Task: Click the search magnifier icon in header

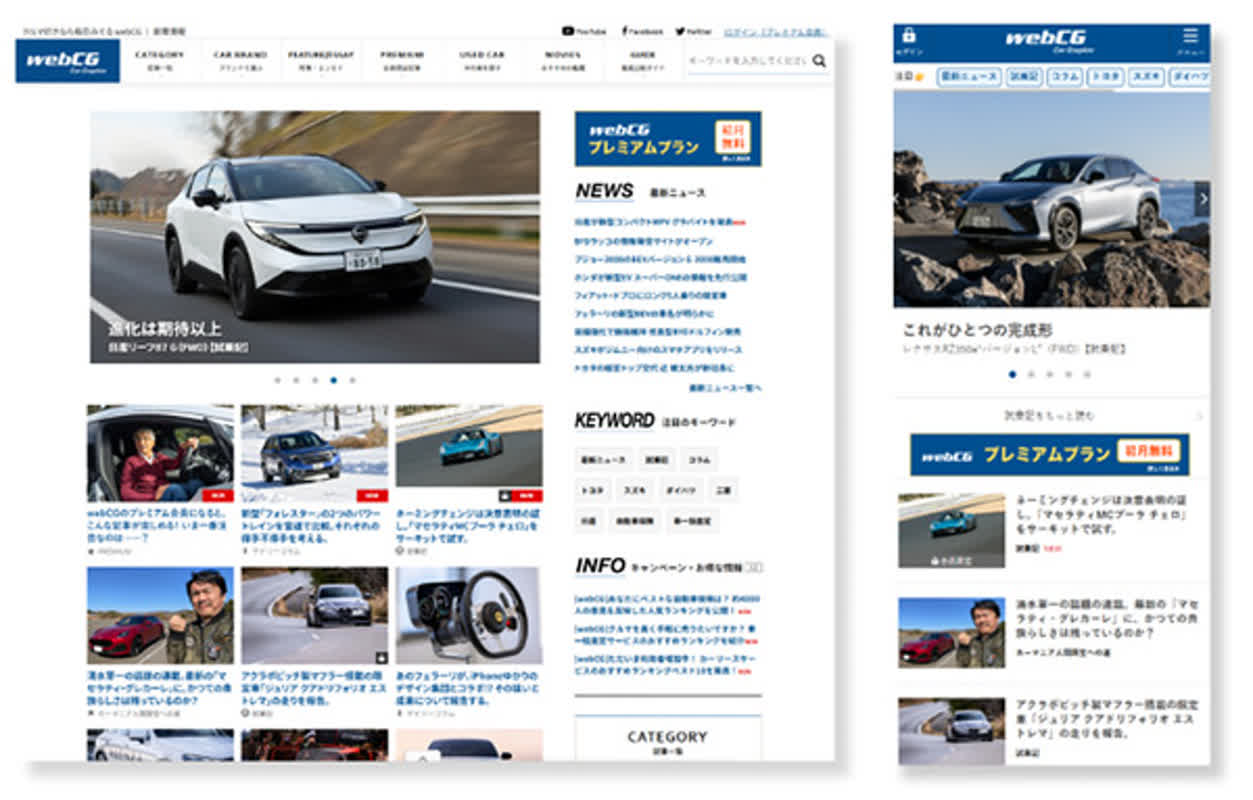Action: (x=819, y=61)
